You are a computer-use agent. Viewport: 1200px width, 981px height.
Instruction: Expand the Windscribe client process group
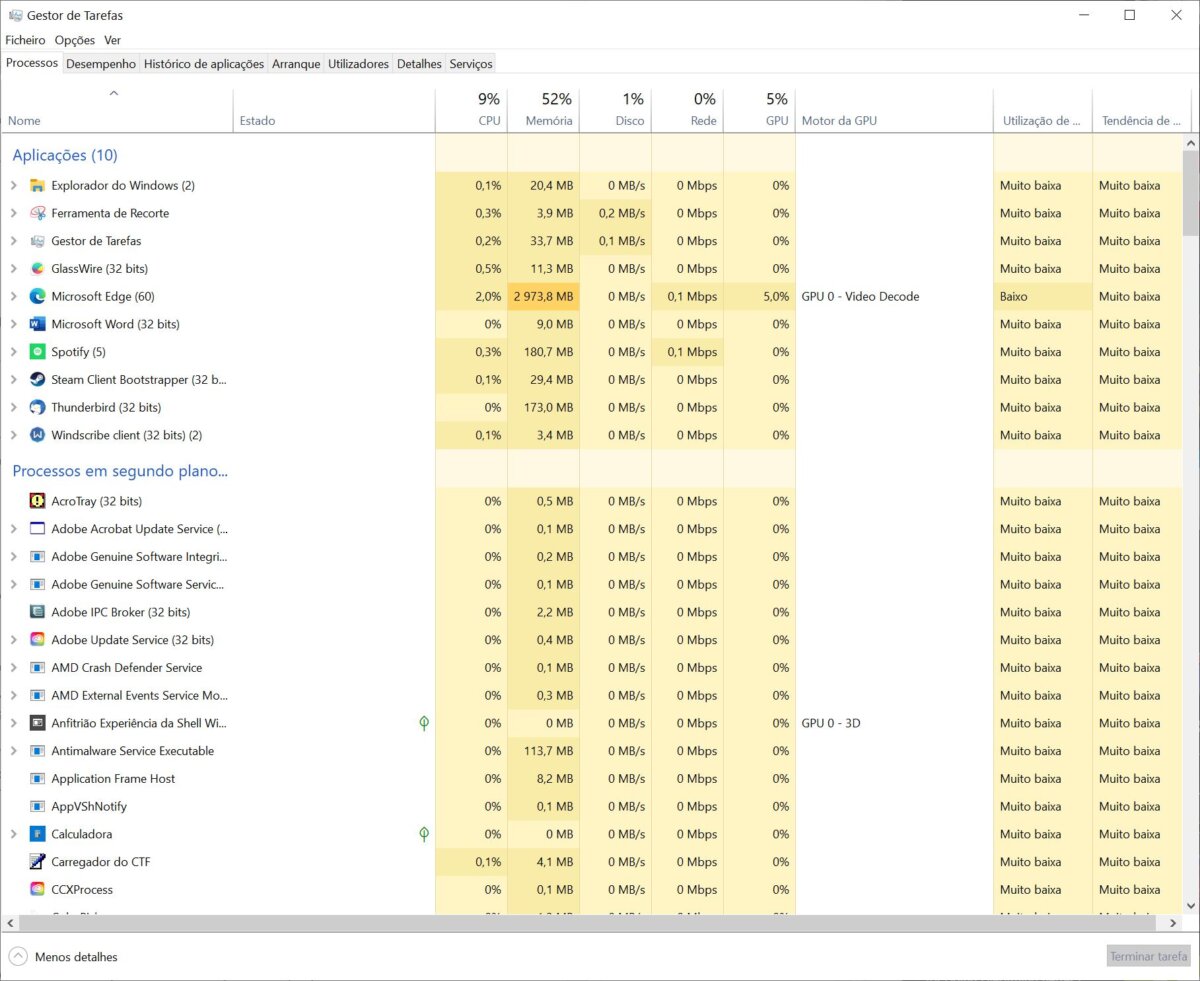(x=14, y=435)
